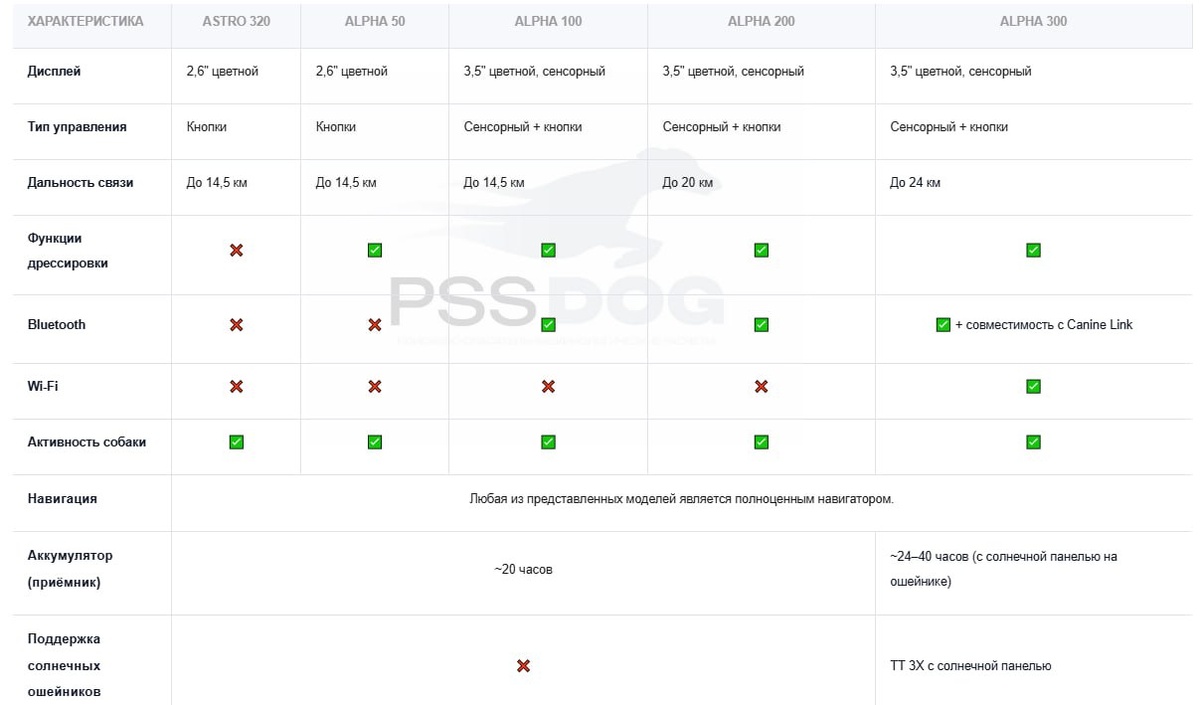Click the green check before Canine Link text
This screenshot has height=705, width=1200.
[943, 325]
